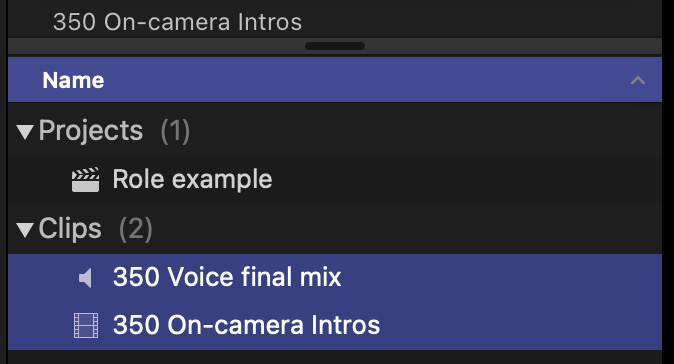Click the speaker icon for Voice final mix
This screenshot has height=364, width=674.
pos(86,278)
